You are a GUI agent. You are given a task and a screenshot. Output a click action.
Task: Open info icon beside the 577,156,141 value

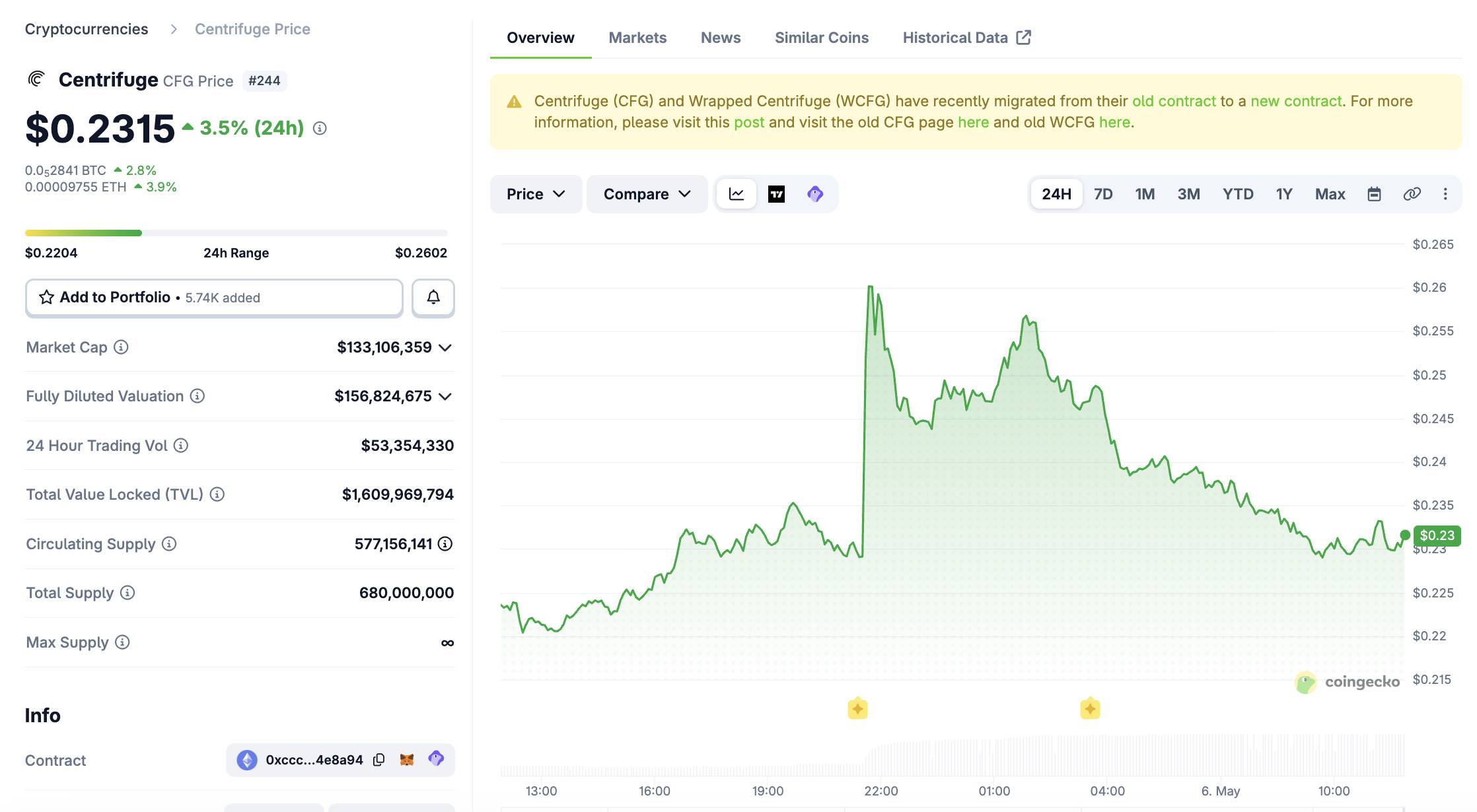[x=446, y=544]
